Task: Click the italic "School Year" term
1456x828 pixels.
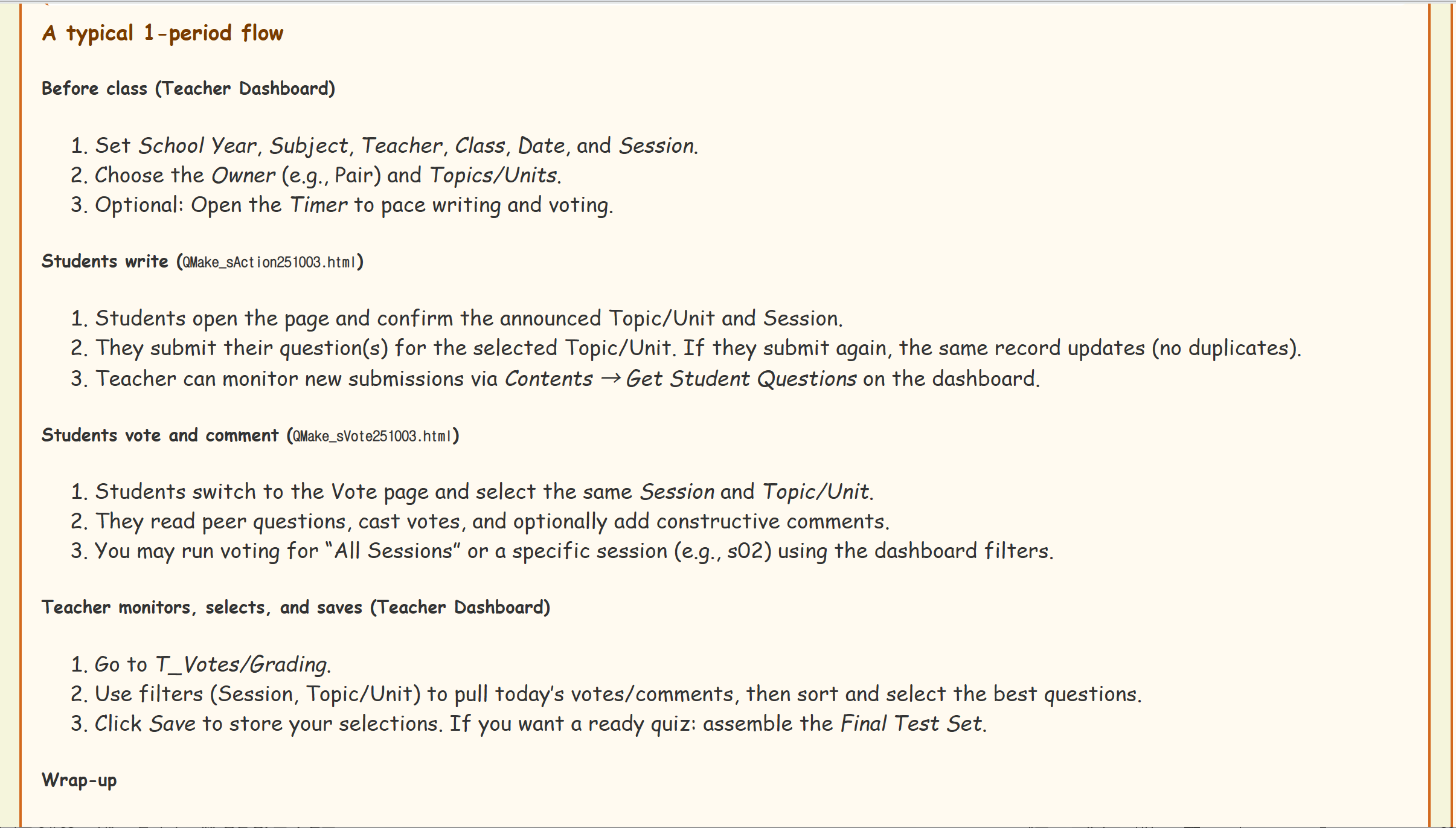Action: (x=197, y=146)
